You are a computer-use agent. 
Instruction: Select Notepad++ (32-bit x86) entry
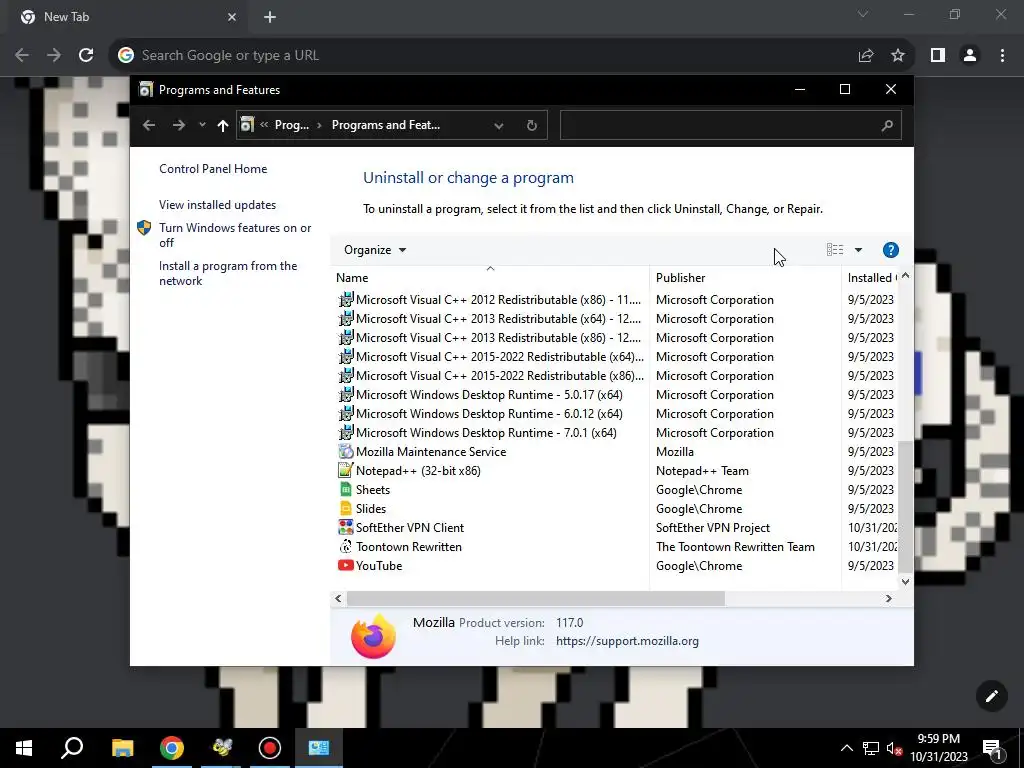(409, 470)
